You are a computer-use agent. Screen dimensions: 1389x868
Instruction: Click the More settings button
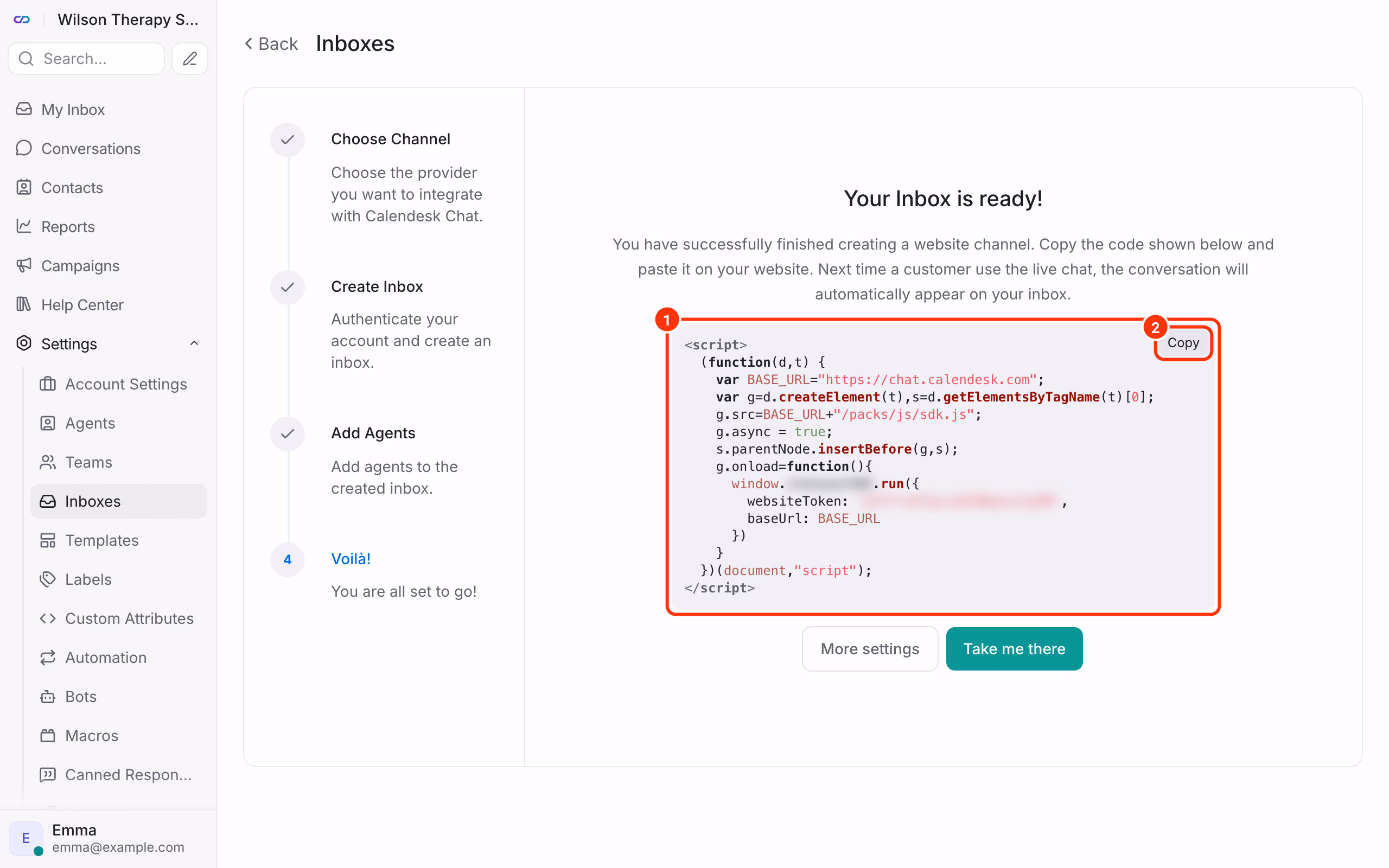pyautogui.click(x=870, y=649)
